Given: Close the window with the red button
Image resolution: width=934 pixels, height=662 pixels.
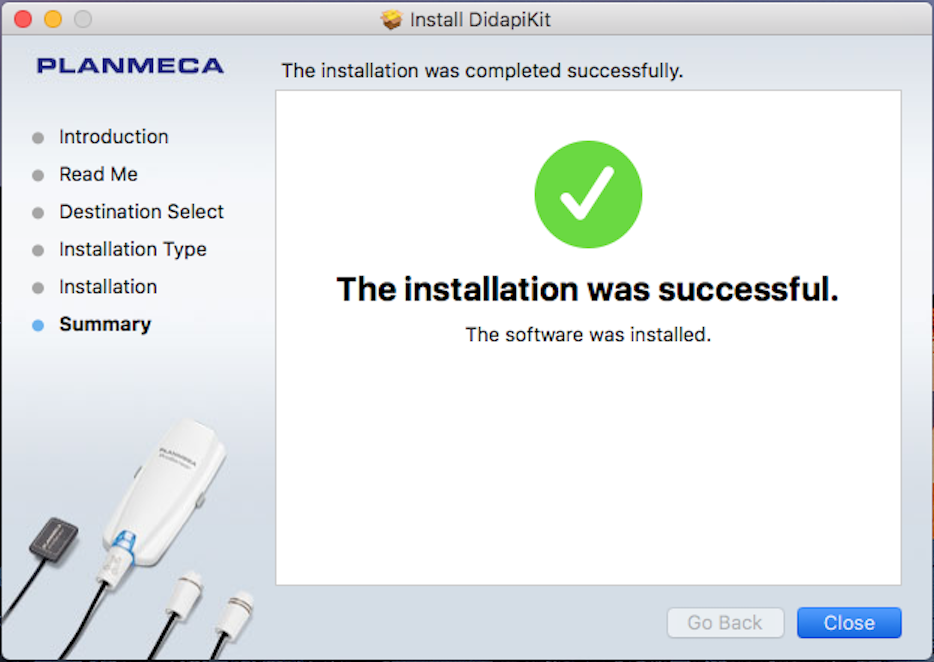Looking at the screenshot, I should 23,19.
